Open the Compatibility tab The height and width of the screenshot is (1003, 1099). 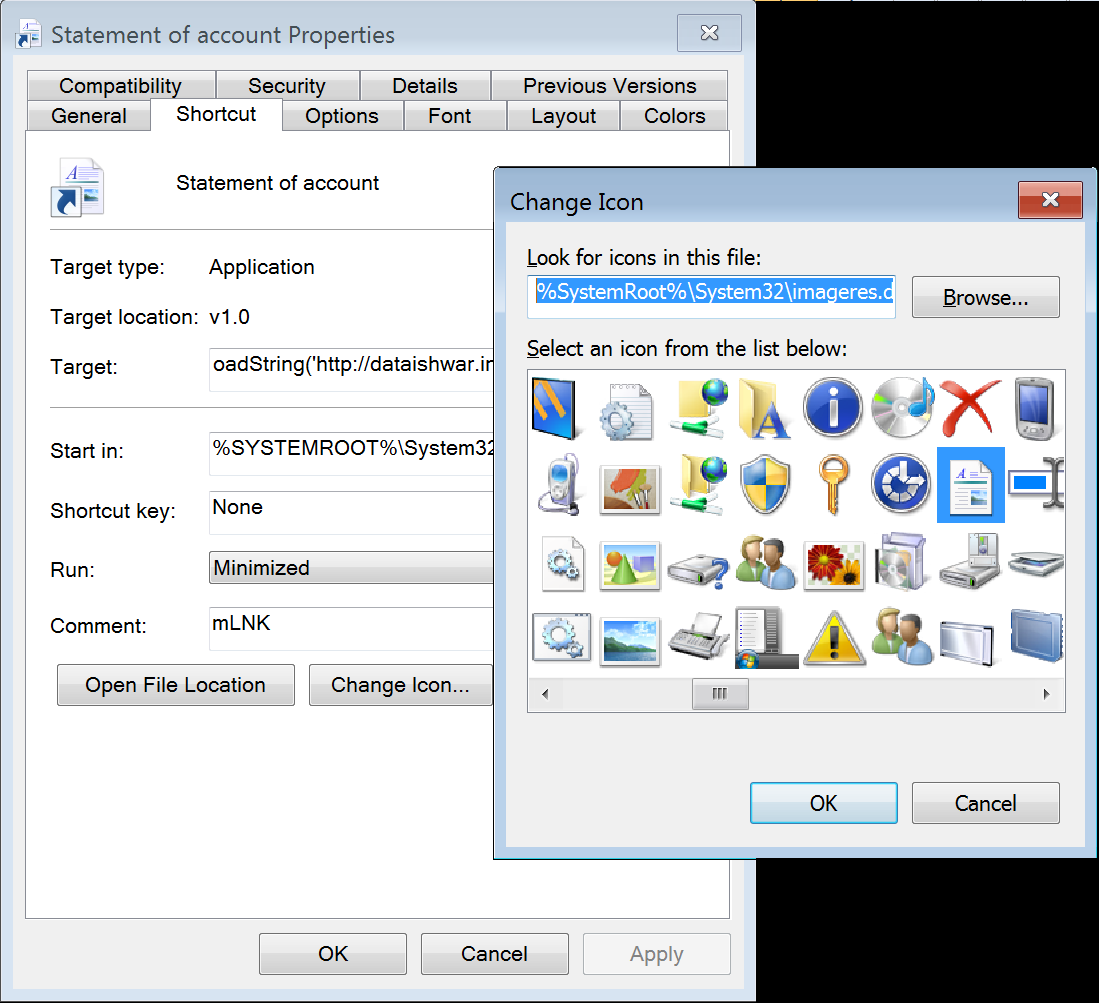click(121, 86)
